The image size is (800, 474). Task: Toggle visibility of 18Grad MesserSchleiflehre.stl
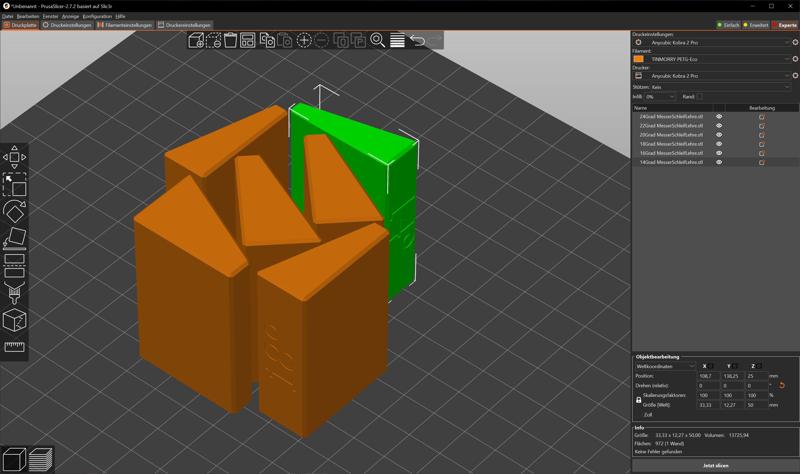click(x=719, y=144)
